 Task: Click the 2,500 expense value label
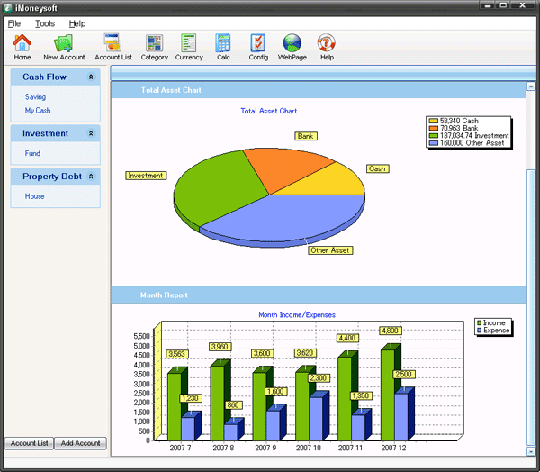pyautogui.click(x=404, y=374)
